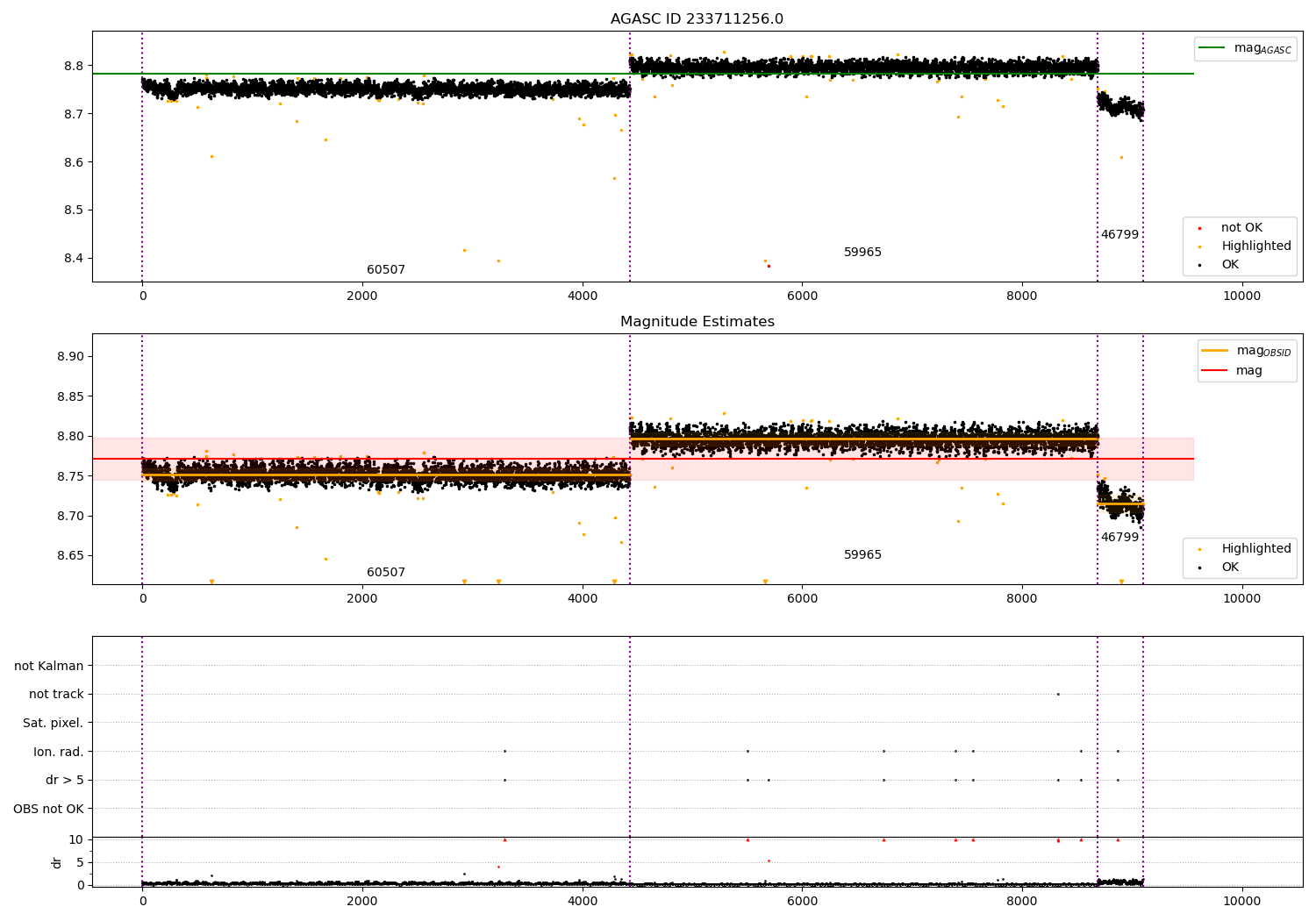Click the "8.7" y-tick in the top plot
Viewport: 1316px width, 921px height.
74,115
